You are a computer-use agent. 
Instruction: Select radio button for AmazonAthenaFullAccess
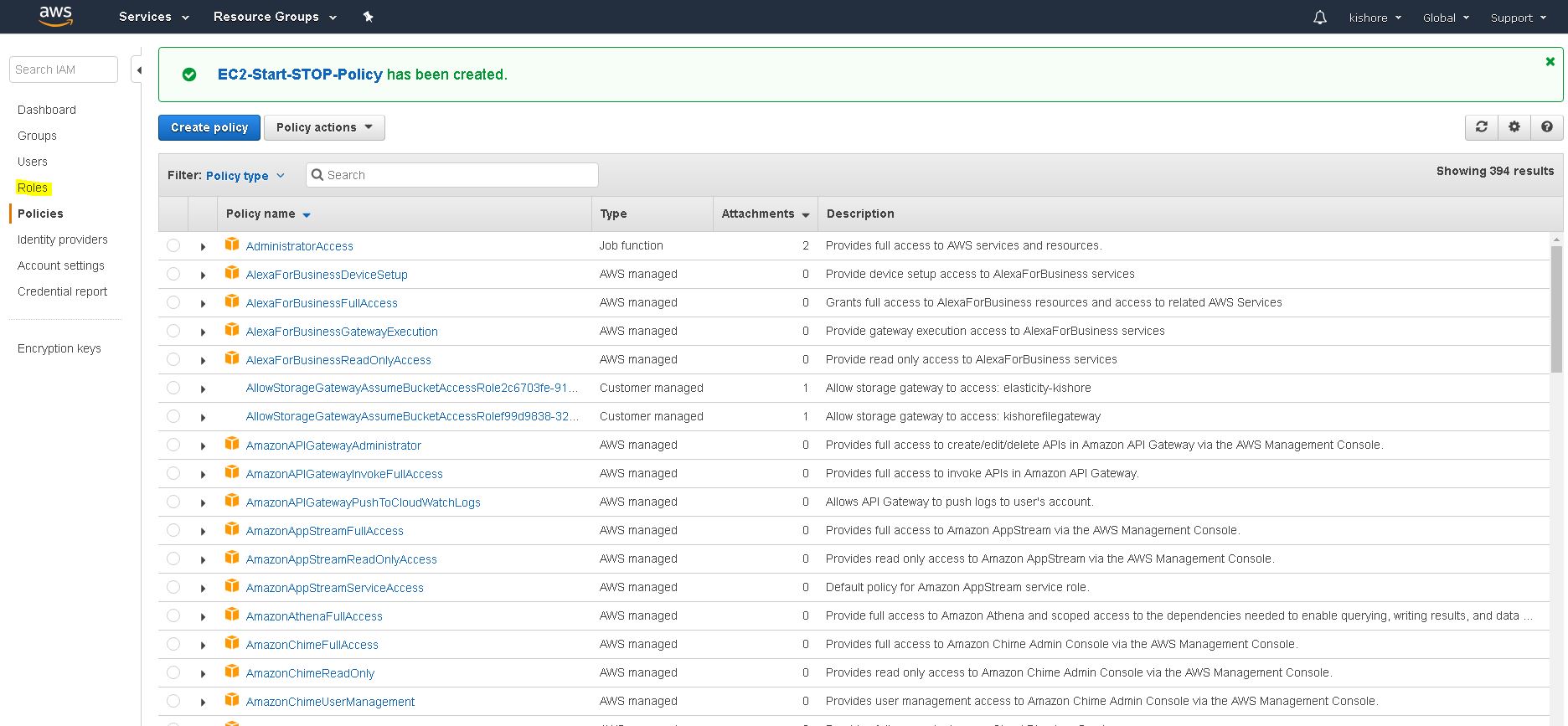coord(173,615)
